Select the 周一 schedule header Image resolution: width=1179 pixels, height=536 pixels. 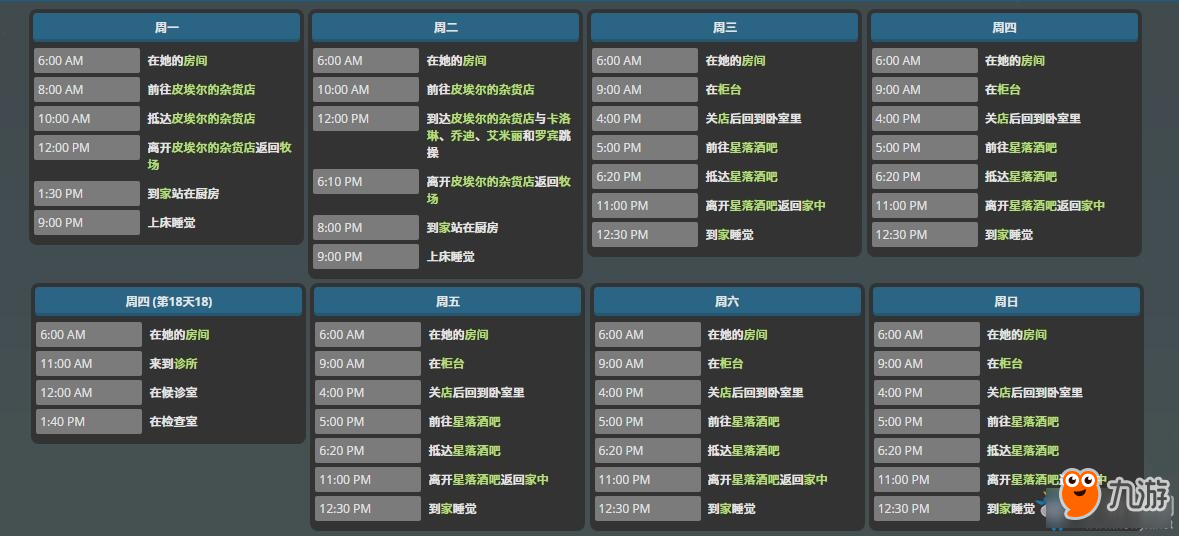[x=166, y=28]
